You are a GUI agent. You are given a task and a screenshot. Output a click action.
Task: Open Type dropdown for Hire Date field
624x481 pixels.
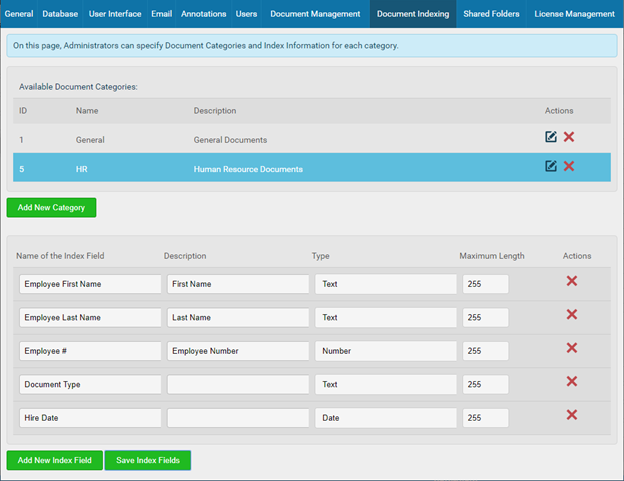pyautogui.click(x=385, y=418)
